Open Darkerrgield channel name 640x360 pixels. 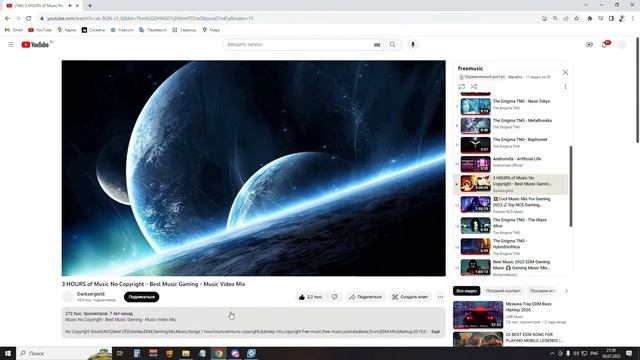click(x=91, y=294)
